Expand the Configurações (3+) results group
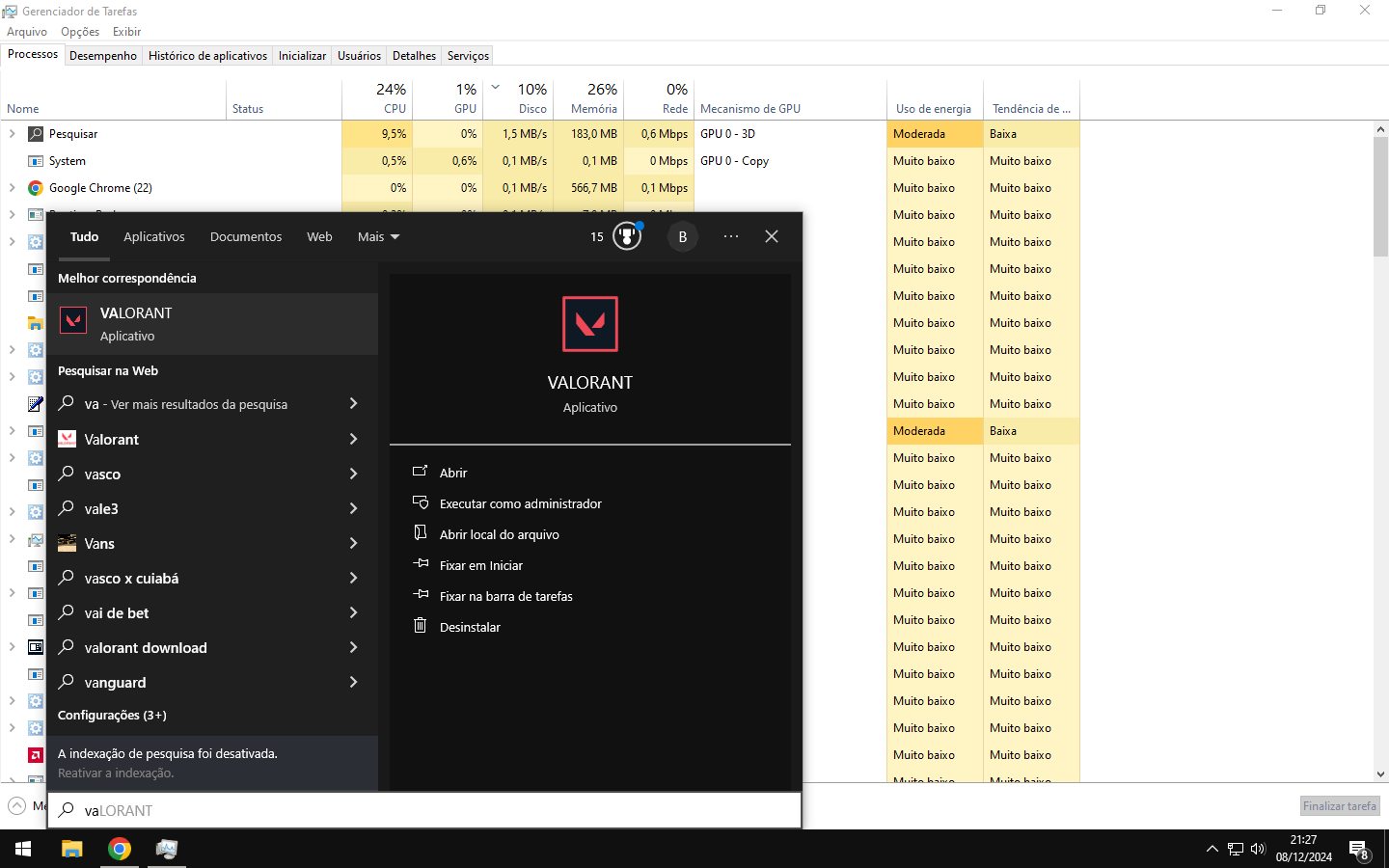Image resolution: width=1389 pixels, height=868 pixels. coord(112,715)
